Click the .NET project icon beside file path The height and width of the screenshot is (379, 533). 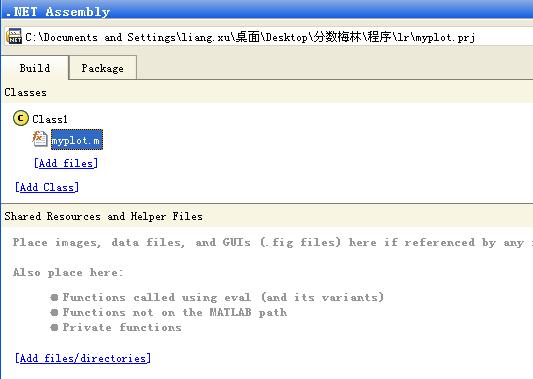[x=14, y=36]
